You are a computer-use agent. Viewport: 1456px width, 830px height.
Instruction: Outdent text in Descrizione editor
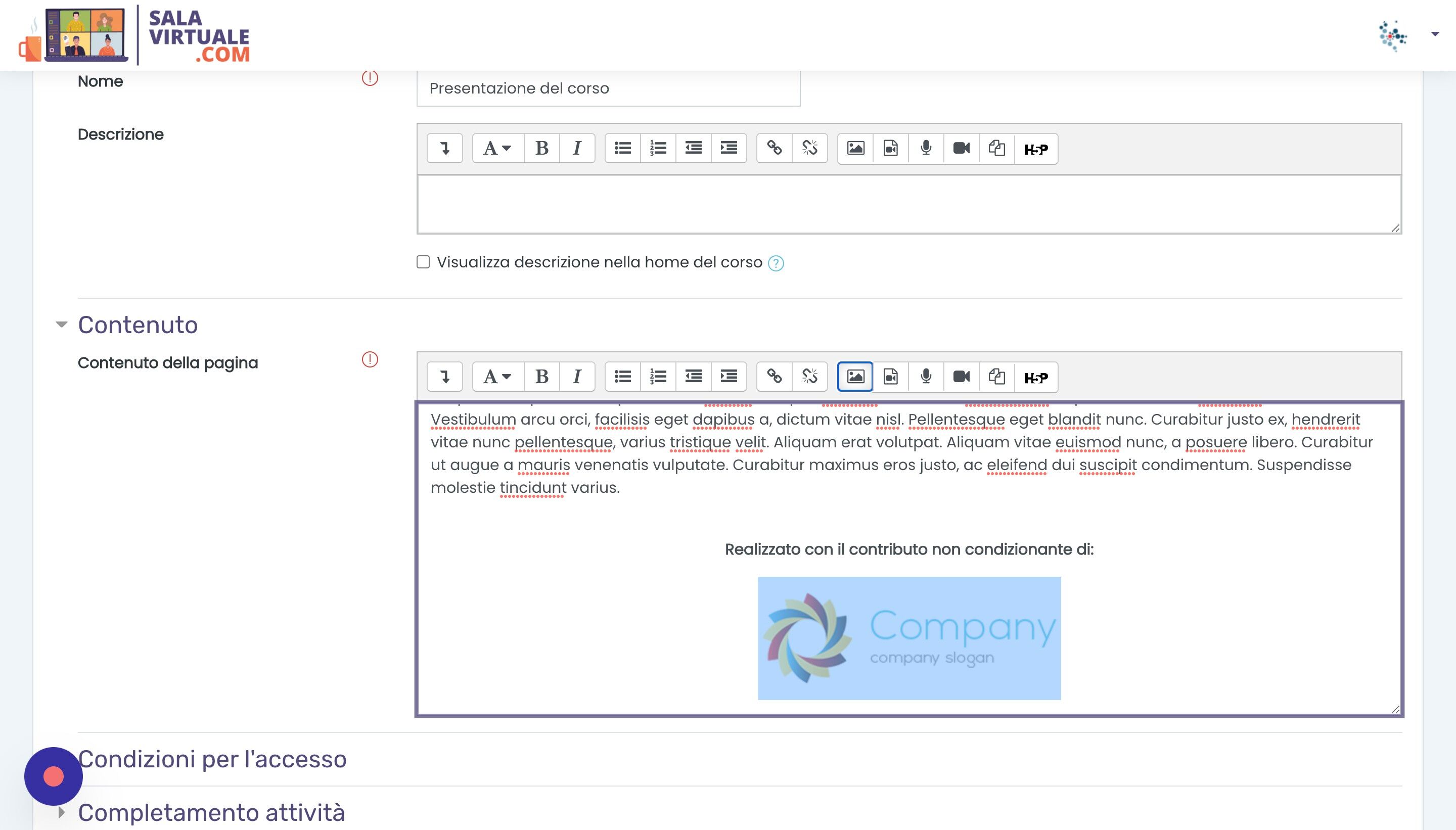pyautogui.click(x=693, y=148)
